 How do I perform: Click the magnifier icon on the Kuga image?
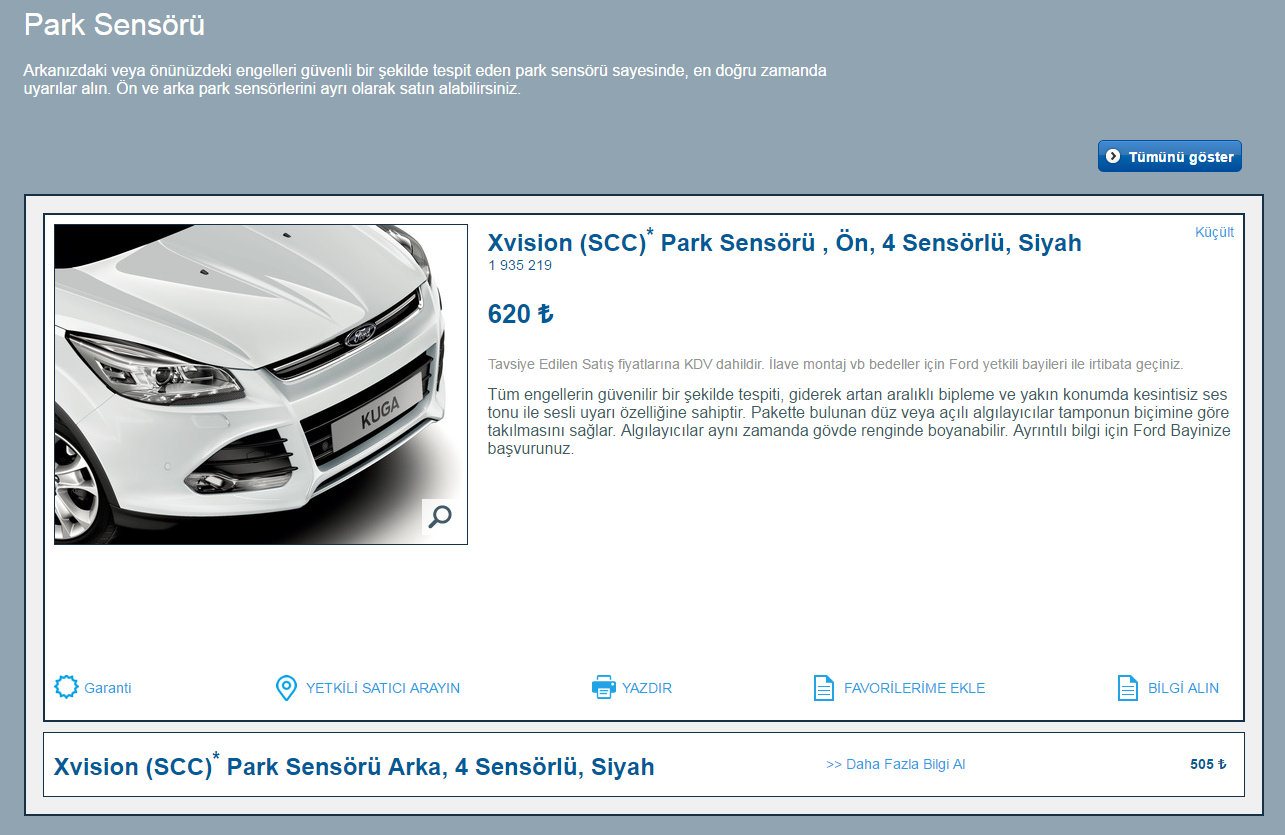440,516
